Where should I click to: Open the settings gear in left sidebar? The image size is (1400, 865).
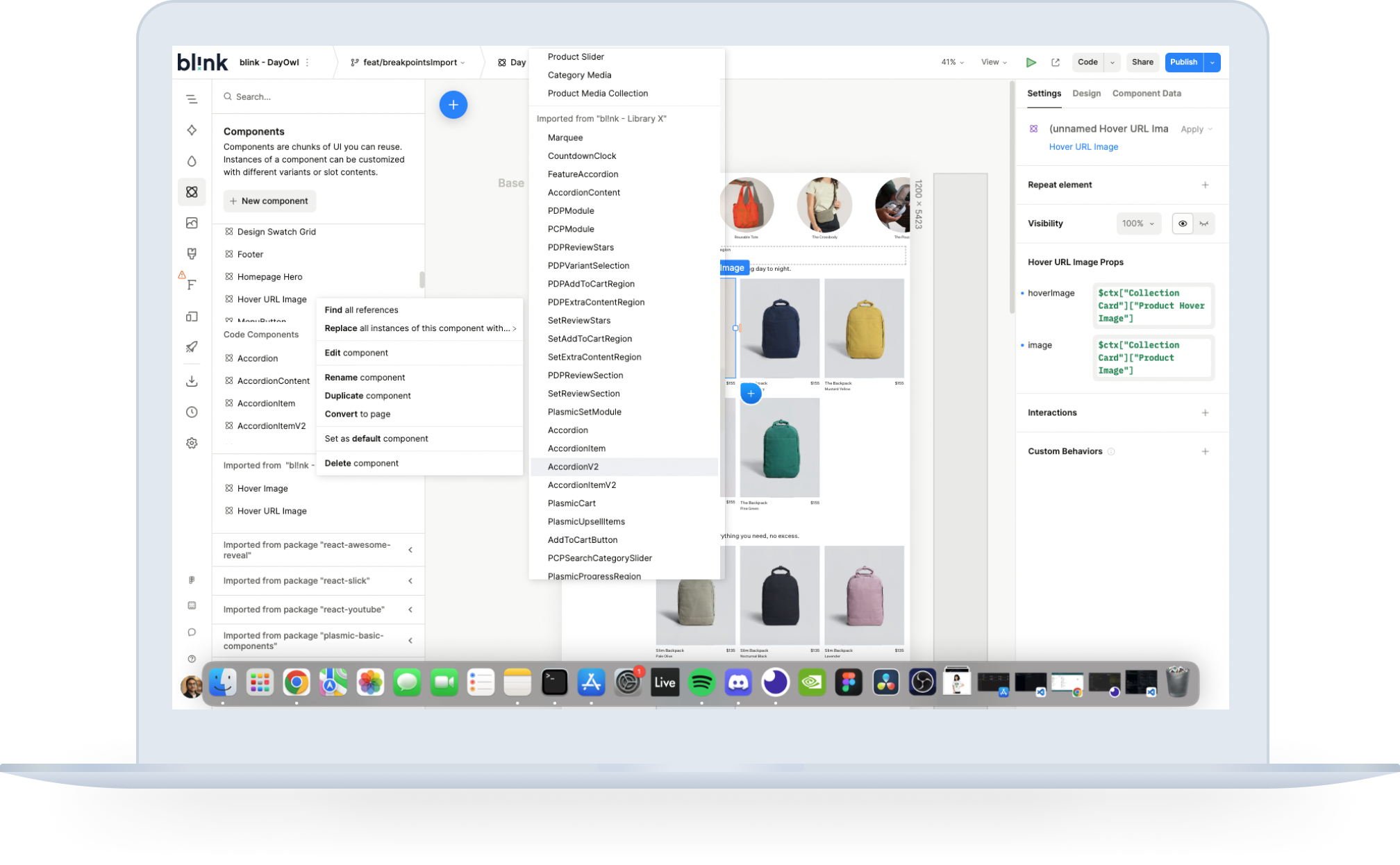coord(192,443)
